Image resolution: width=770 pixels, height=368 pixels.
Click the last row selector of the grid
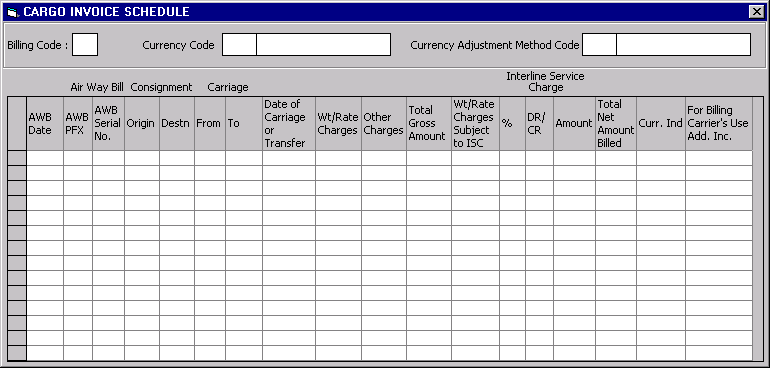click(17, 353)
